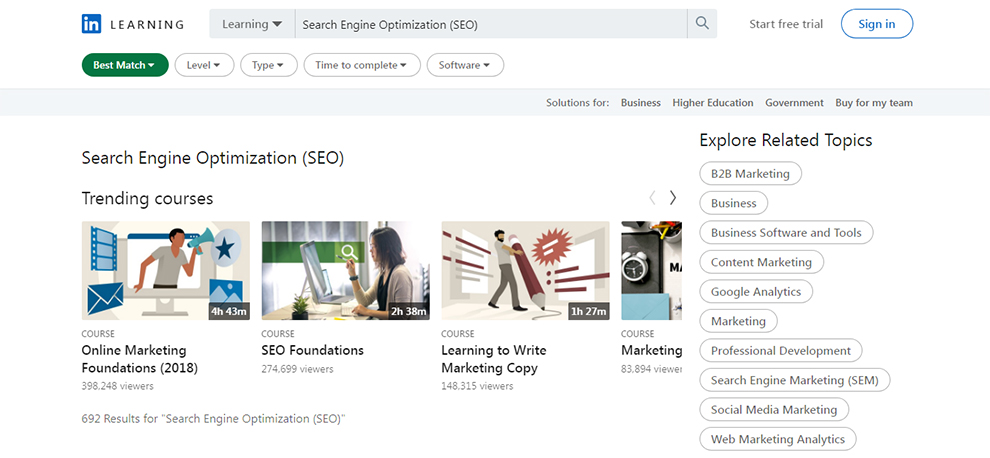Open the Government solutions link
The width and height of the screenshot is (990, 458).
click(x=794, y=103)
